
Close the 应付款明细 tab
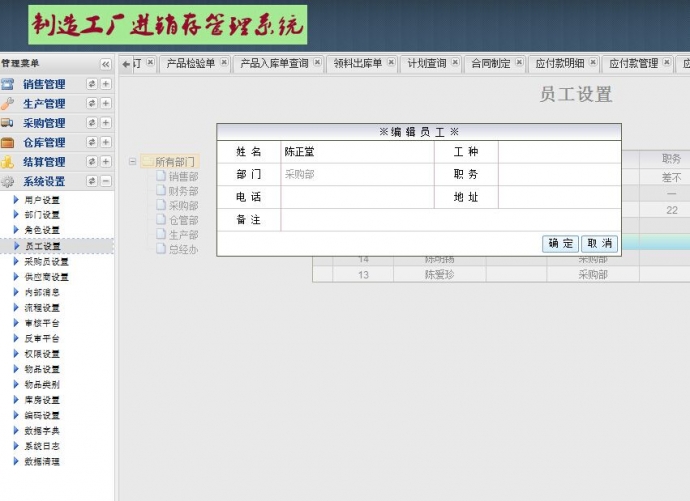point(593,62)
